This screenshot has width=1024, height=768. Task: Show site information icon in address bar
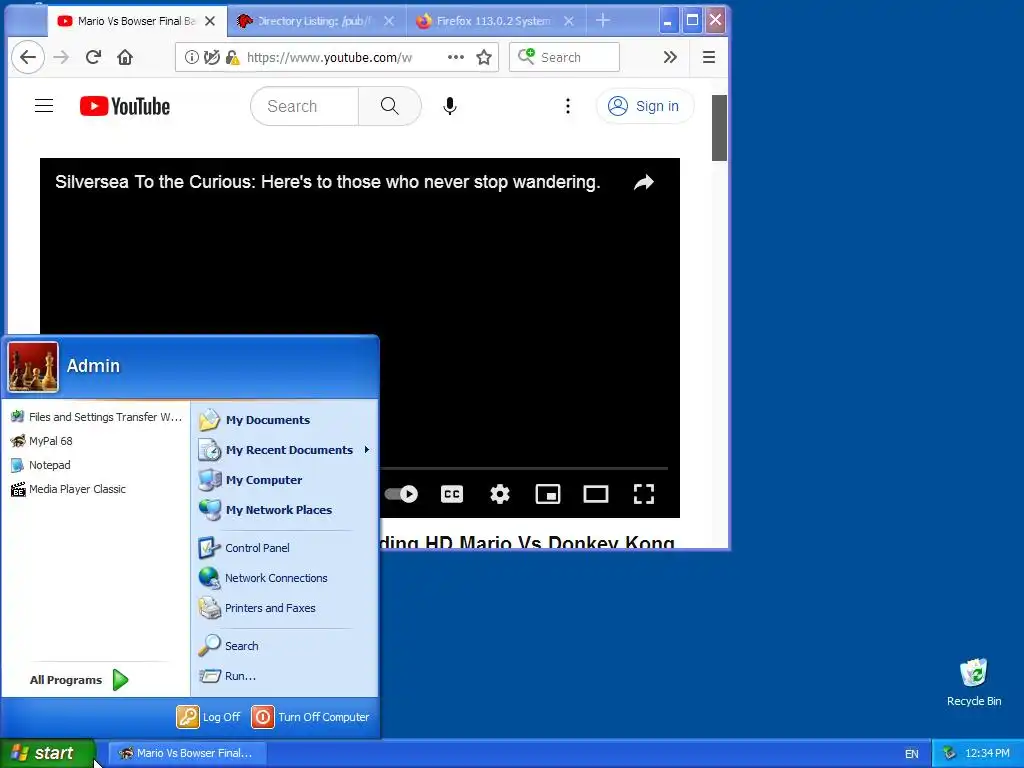[191, 57]
